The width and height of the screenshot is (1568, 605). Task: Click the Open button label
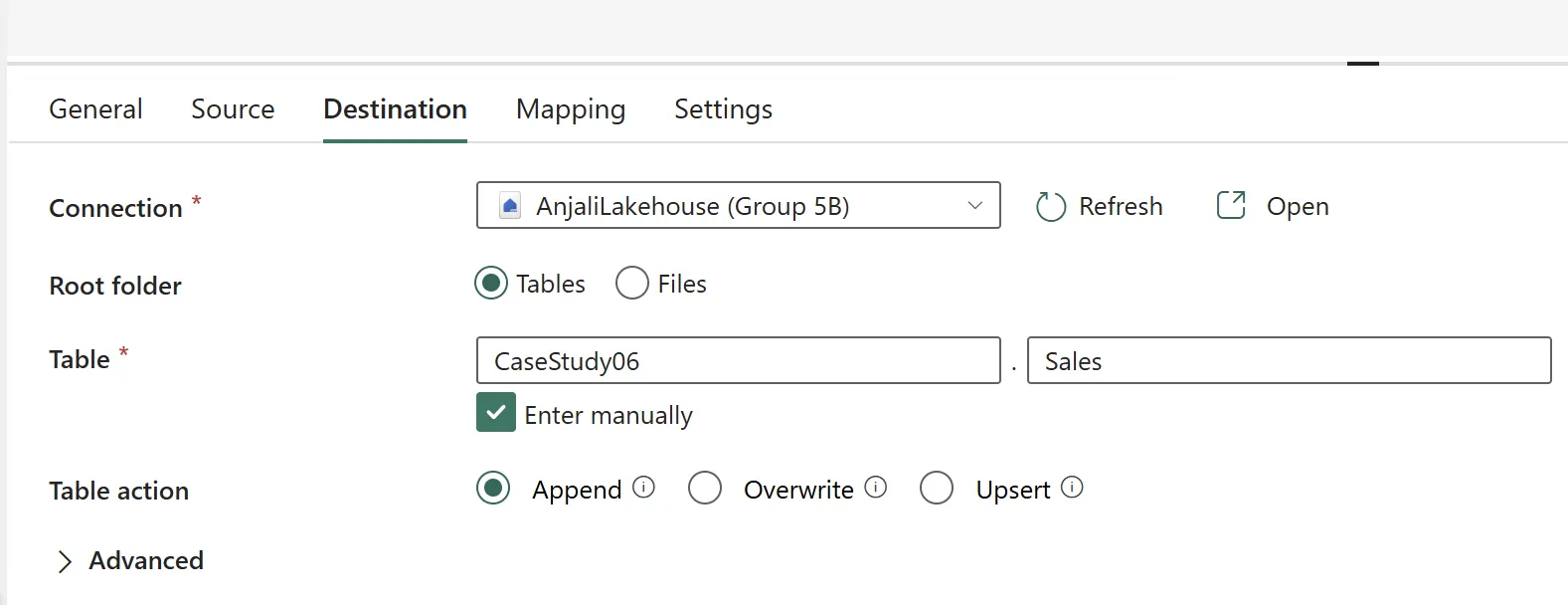1298,207
